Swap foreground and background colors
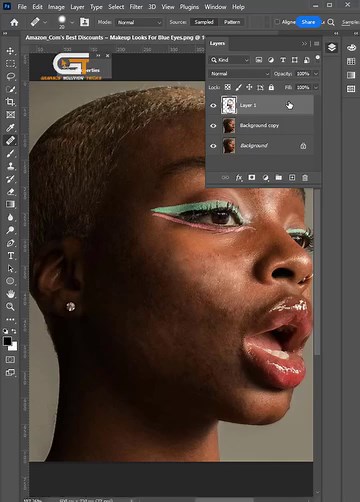This screenshot has height=502, width=360. (14, 331)
